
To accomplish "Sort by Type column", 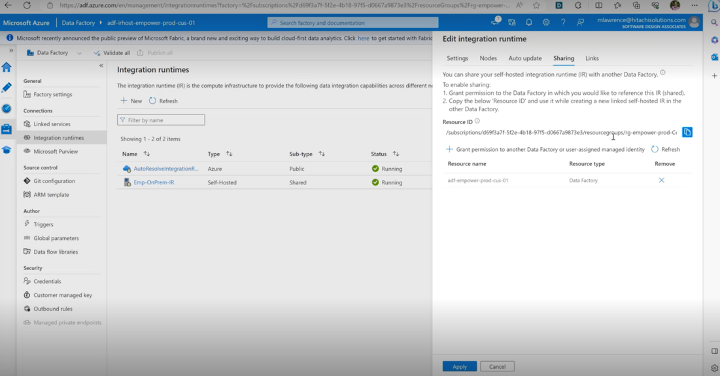I will coord(219,154).
